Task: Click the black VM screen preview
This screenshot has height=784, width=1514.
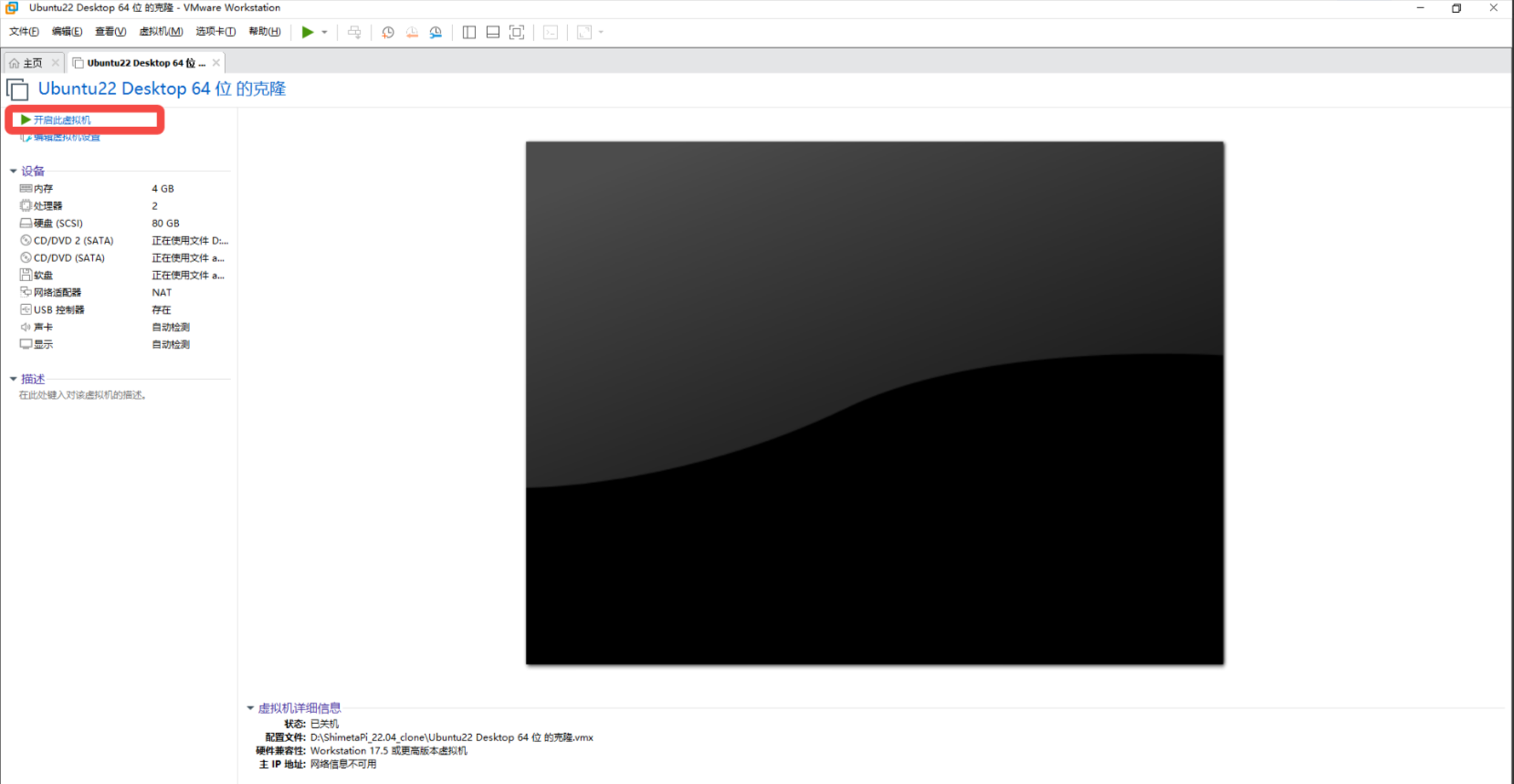Action: (x=874, y=402)
